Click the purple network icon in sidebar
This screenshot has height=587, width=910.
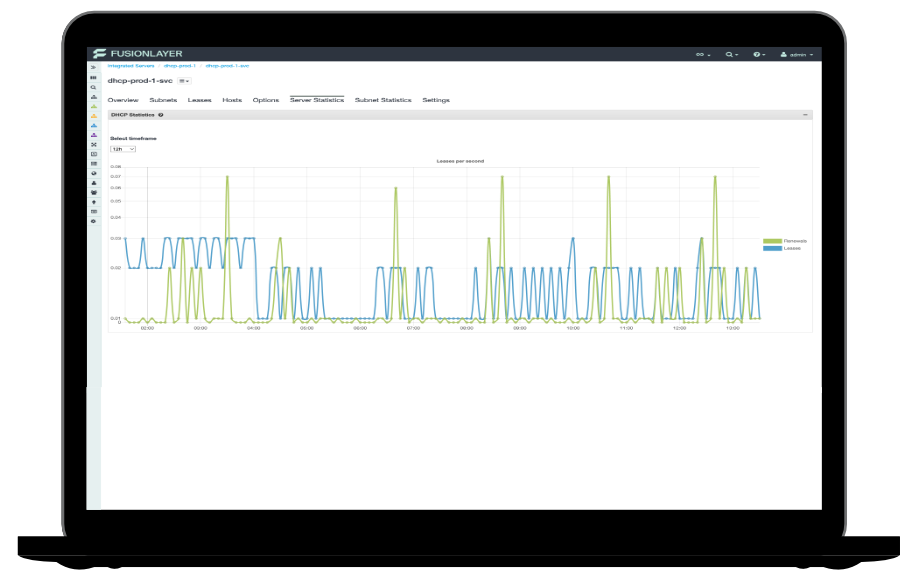click(94, 135)
